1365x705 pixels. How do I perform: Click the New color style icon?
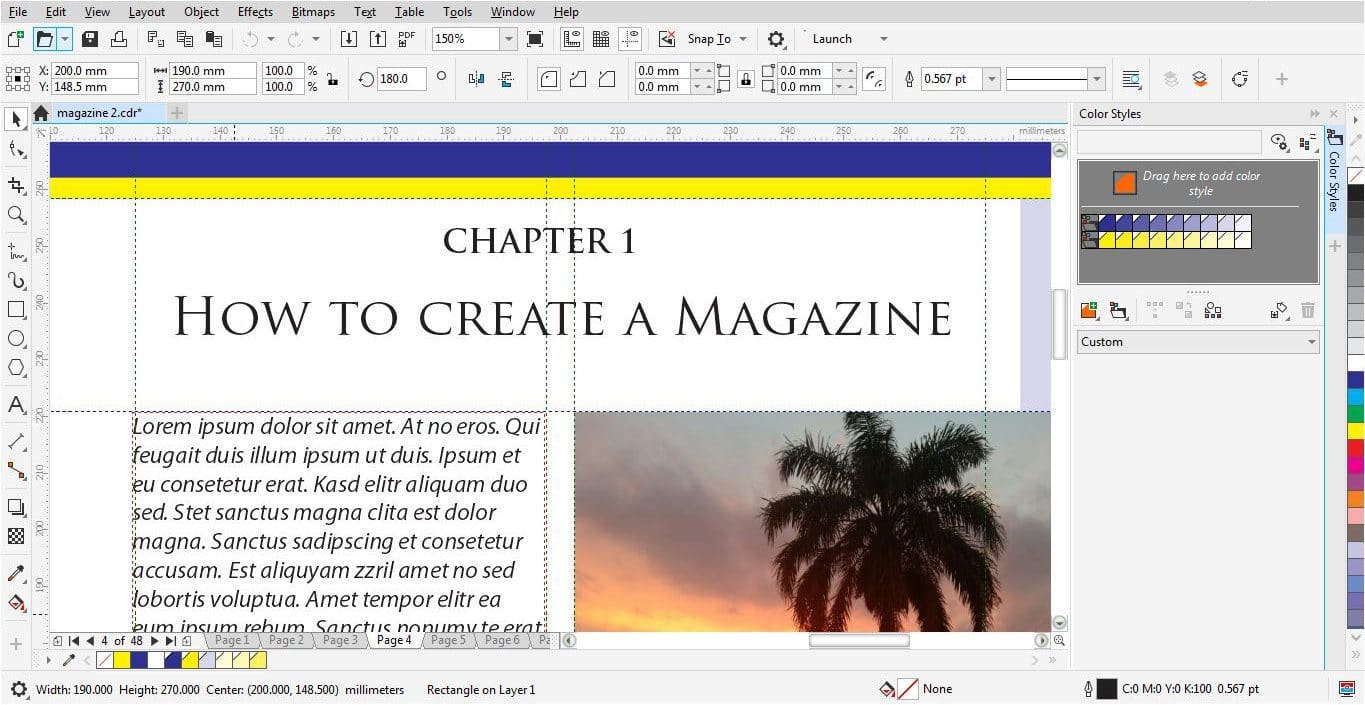(1088, 310)
